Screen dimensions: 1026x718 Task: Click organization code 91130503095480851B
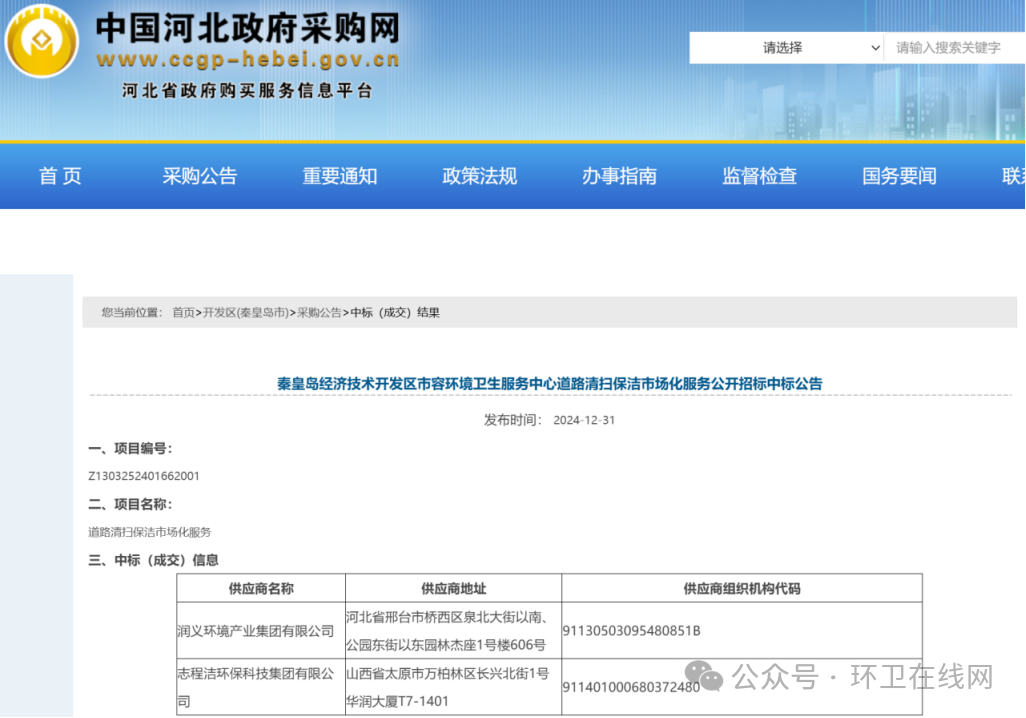[x=631, y=631]
